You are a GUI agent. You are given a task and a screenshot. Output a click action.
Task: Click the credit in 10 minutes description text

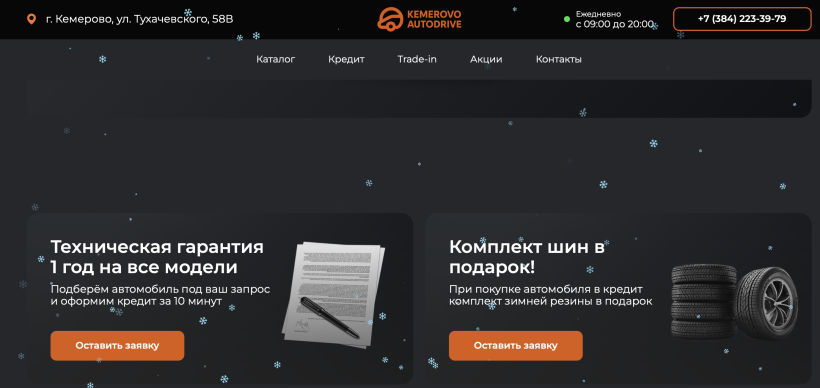pos(161,295)
